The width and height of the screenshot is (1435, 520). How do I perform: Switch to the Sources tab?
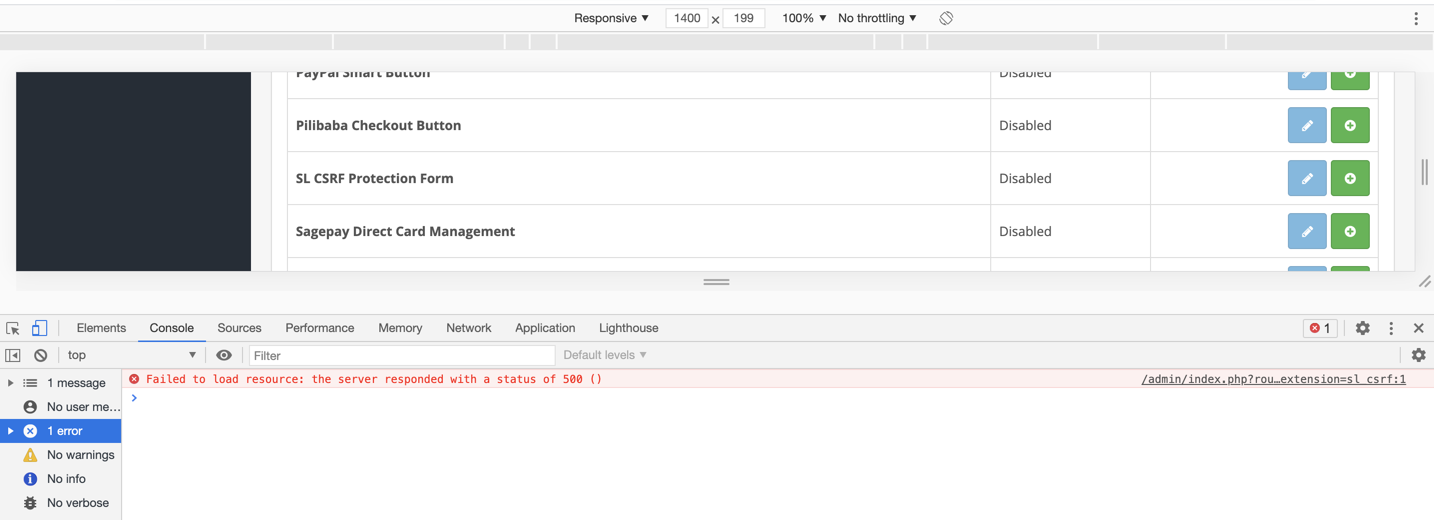tap(239, 328)
